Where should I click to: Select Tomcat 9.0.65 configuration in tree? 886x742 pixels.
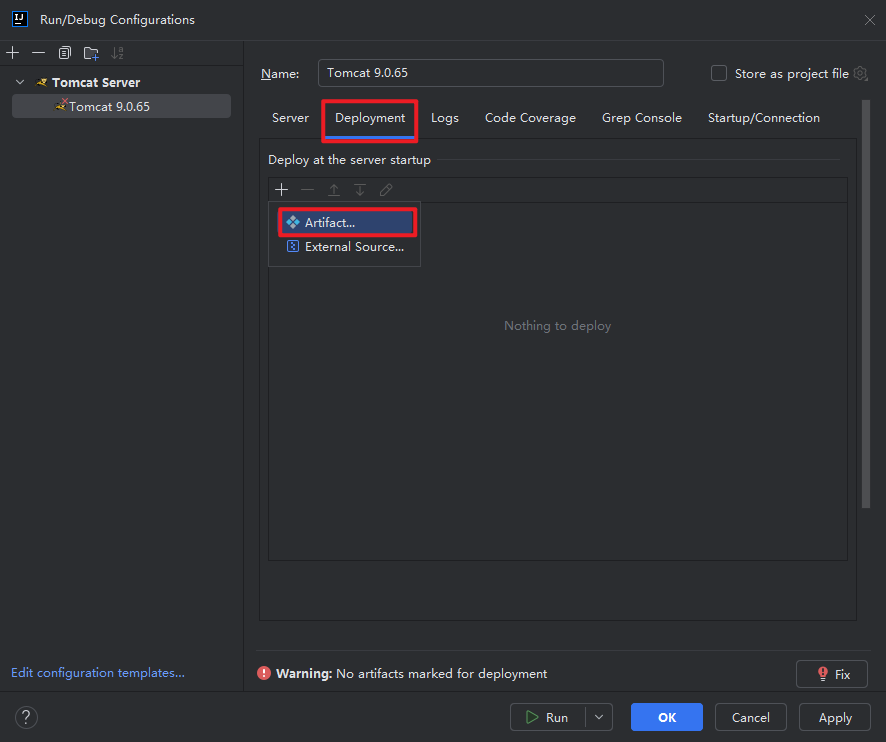pyautogui.click(x=121, y=106)
